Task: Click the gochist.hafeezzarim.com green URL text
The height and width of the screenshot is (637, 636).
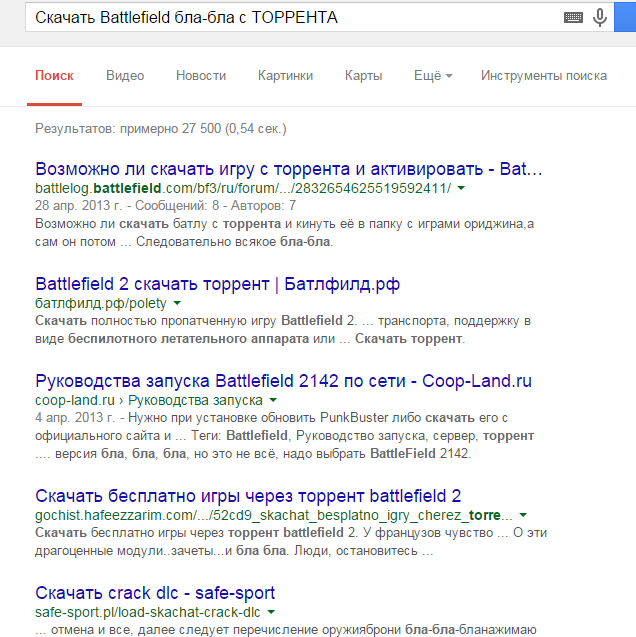Action: [x=274, y=516]
